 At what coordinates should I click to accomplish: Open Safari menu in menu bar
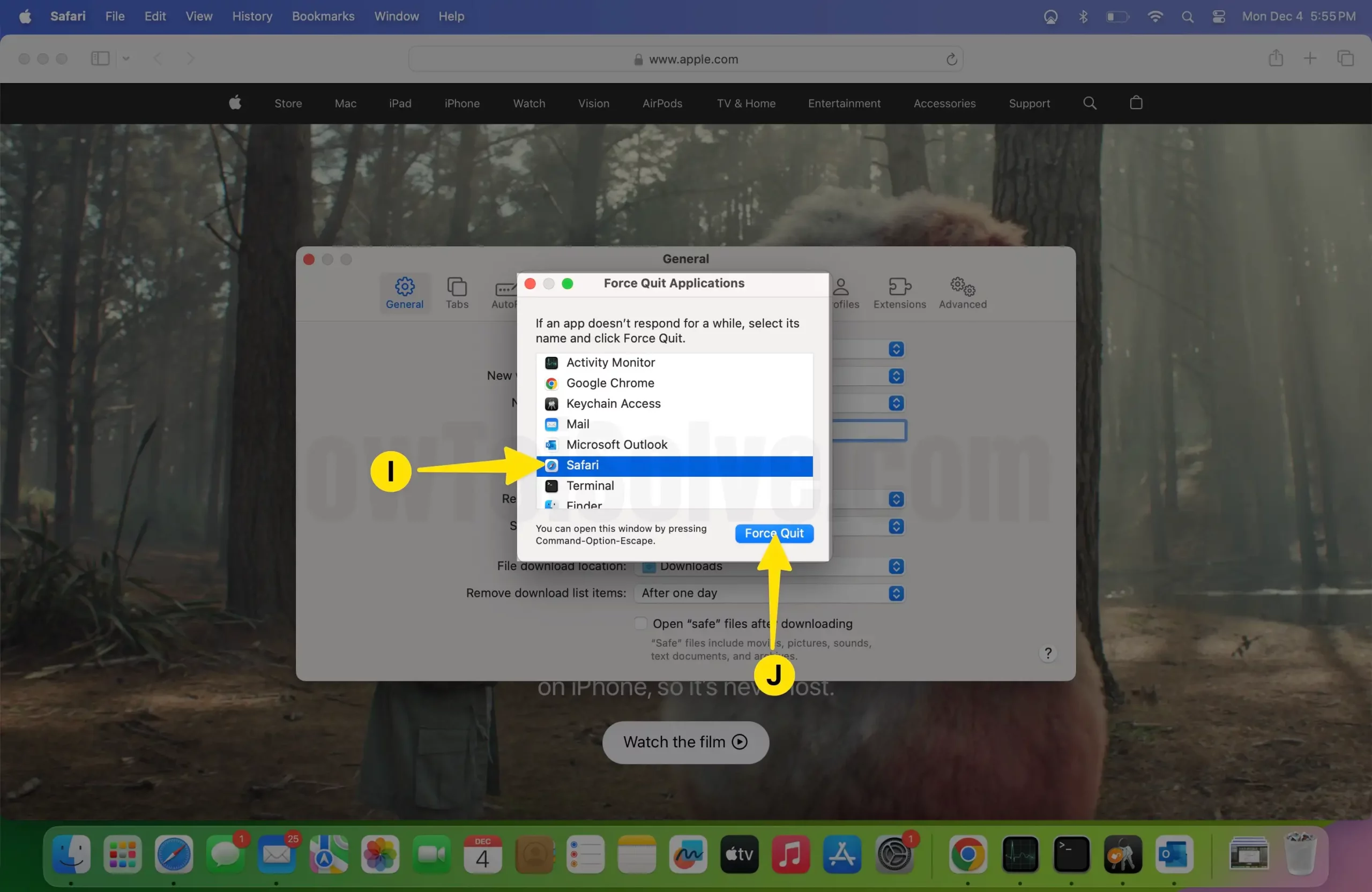[68, 16]
